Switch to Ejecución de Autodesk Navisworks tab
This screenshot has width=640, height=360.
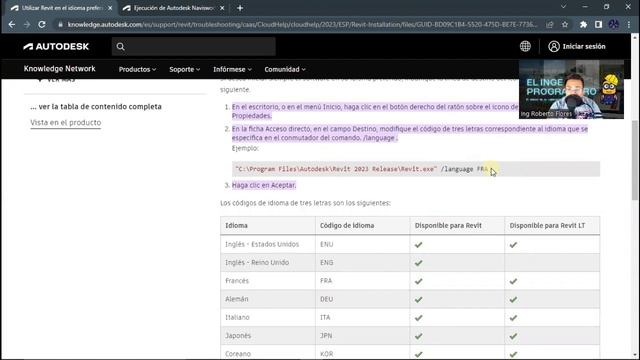coord(173,8)
